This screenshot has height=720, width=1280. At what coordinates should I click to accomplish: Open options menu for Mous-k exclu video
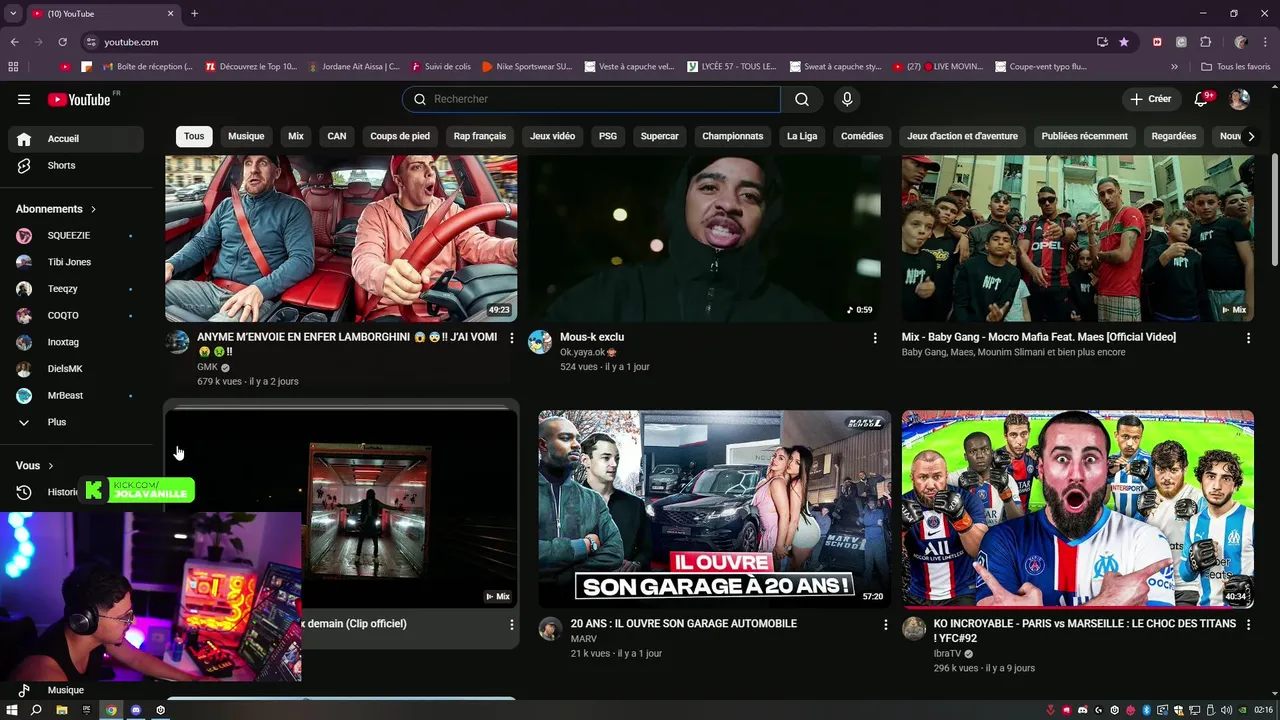click(x=875, y=338)
